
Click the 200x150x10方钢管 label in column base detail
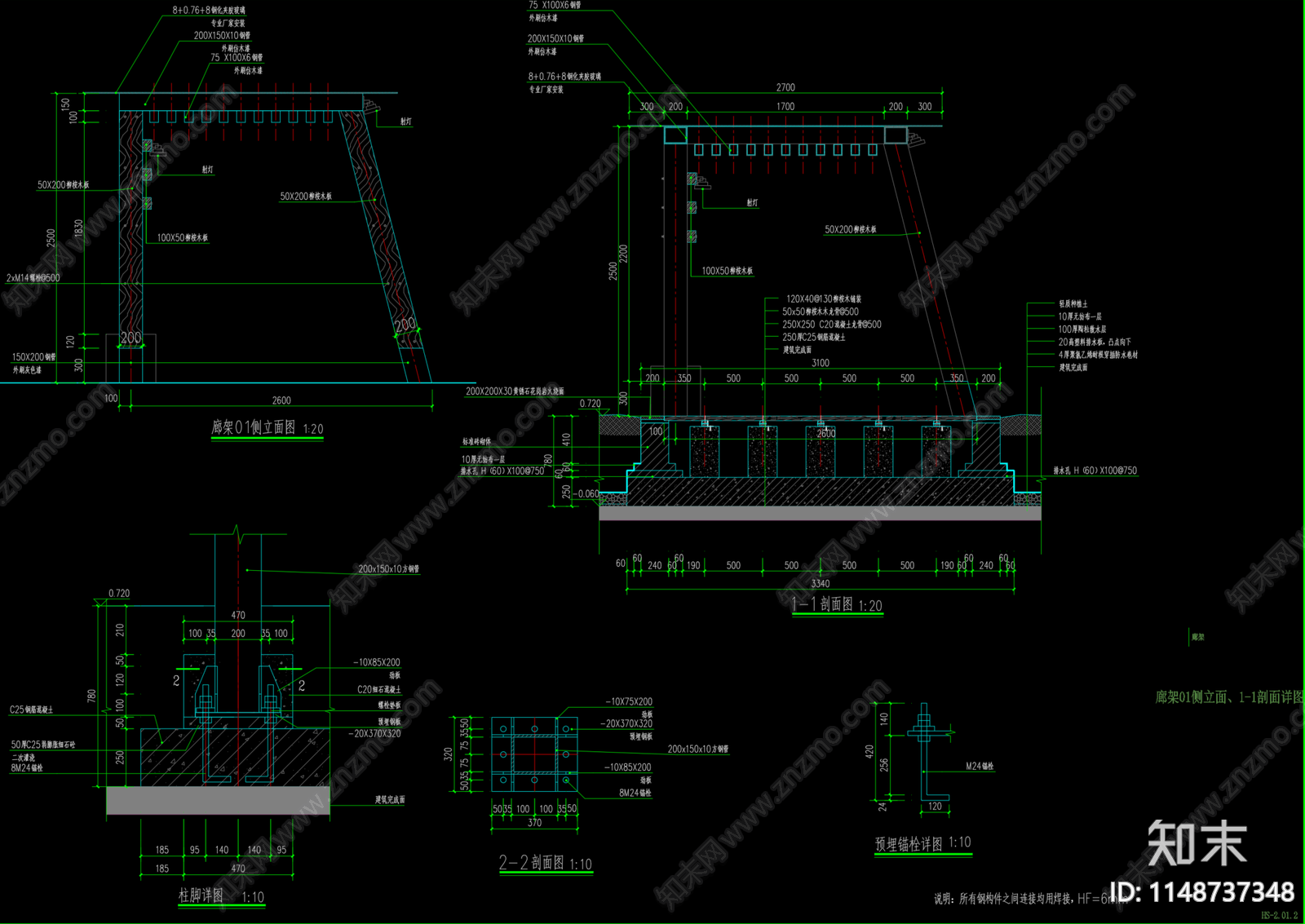(x=389, y=569)
